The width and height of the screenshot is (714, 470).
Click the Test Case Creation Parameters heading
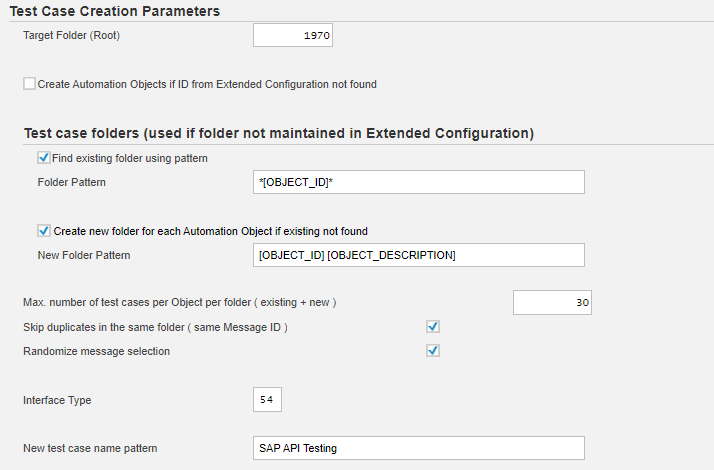(x=115, y=11)
